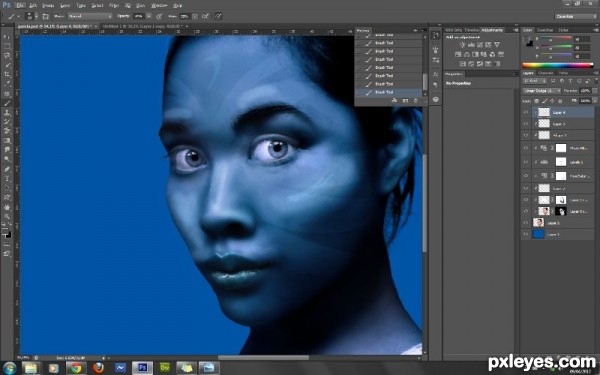Click the color spectrum ramp in Color panel

pos(558,65)
